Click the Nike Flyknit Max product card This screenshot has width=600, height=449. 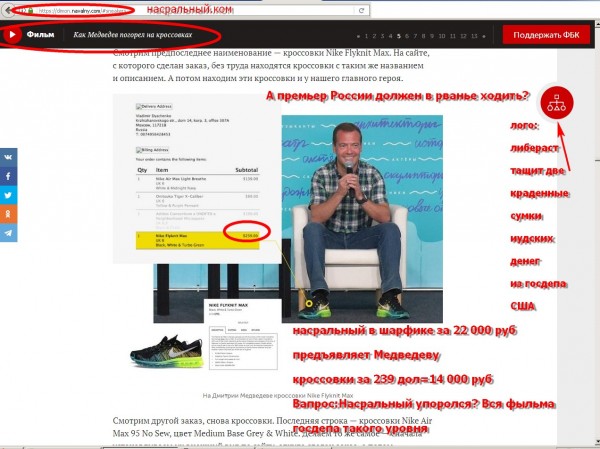pos(243,335)
